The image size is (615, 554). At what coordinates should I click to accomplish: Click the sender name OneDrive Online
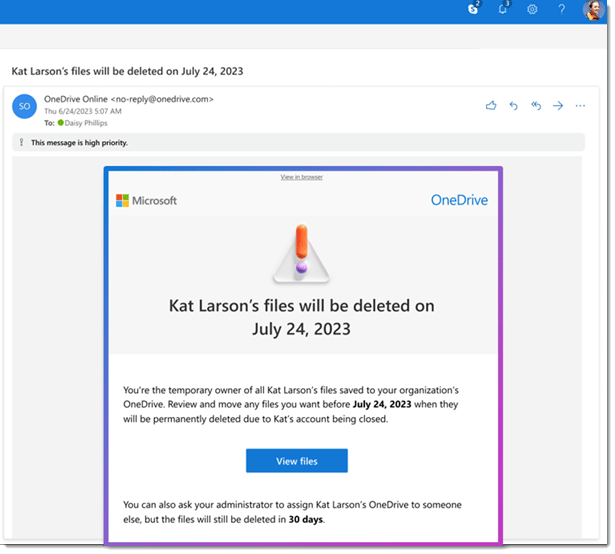click(x=76, y=99)
